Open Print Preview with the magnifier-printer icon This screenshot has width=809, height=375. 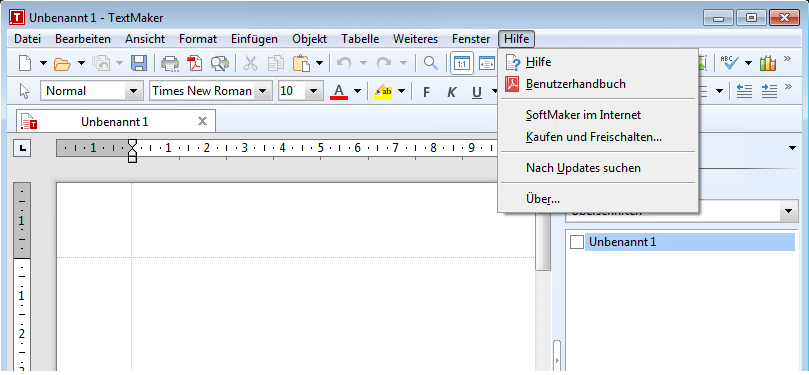pyautogui.click(x=219, y=63)
